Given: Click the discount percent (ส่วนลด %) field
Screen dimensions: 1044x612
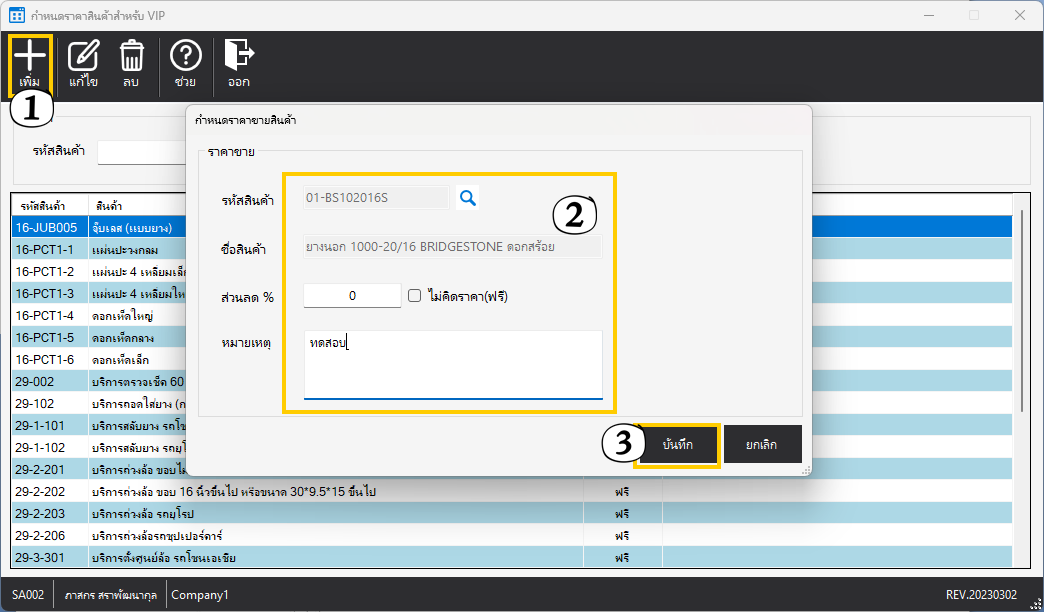Looking at the screenshot, I should (352, 295).
